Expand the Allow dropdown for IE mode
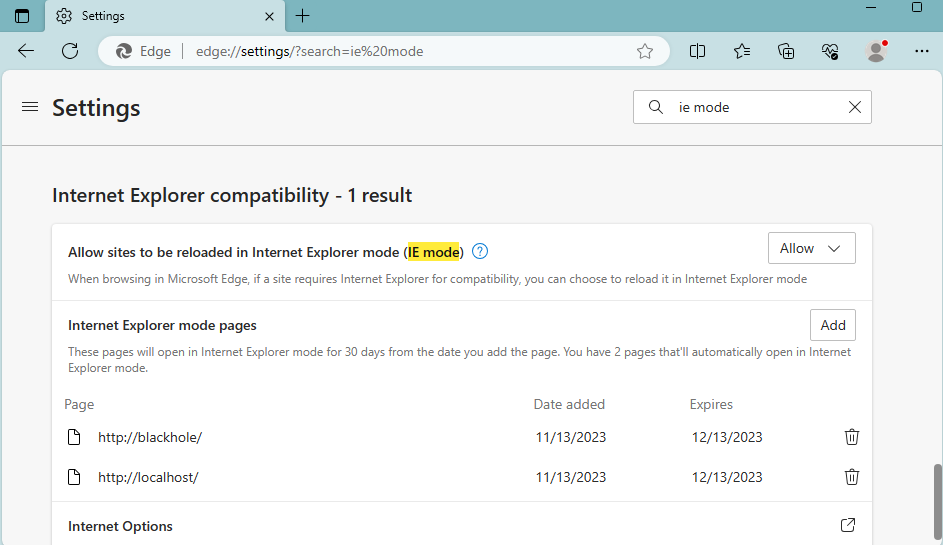Image resolution: width=943 pixels, height=545 pixels. pyautogui.click(x=811, y=248)
